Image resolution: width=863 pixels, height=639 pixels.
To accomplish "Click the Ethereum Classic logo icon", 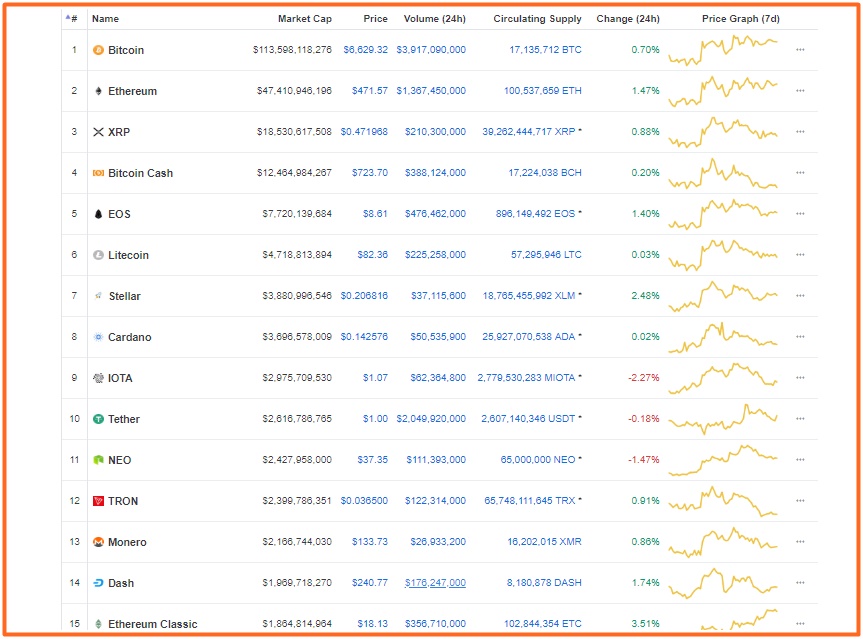I will click(x=98, y=624).
